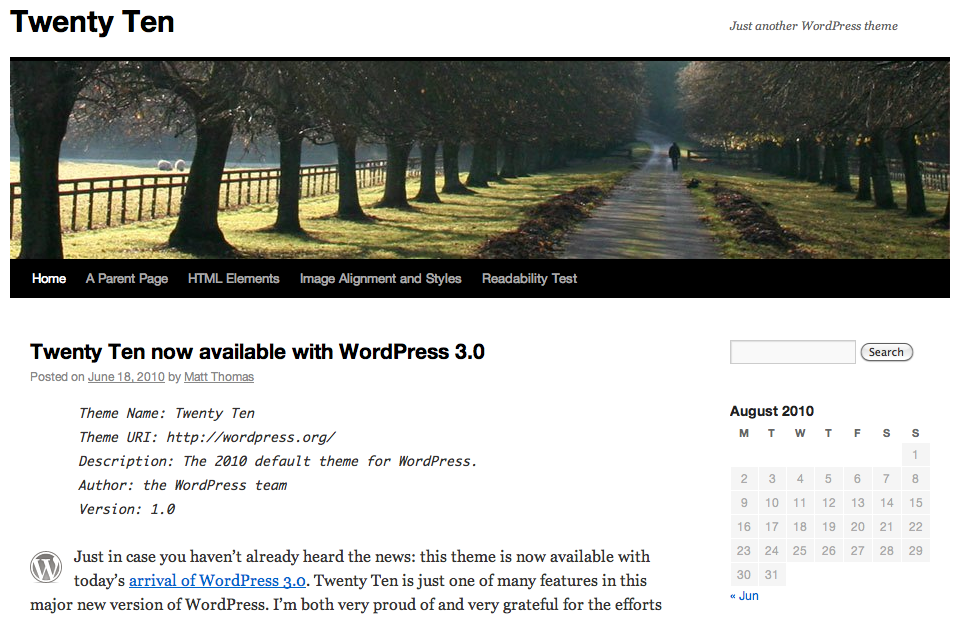The image size is (960, 617).
Task: Focus the sidebar search input field
Action: (793, 352)
